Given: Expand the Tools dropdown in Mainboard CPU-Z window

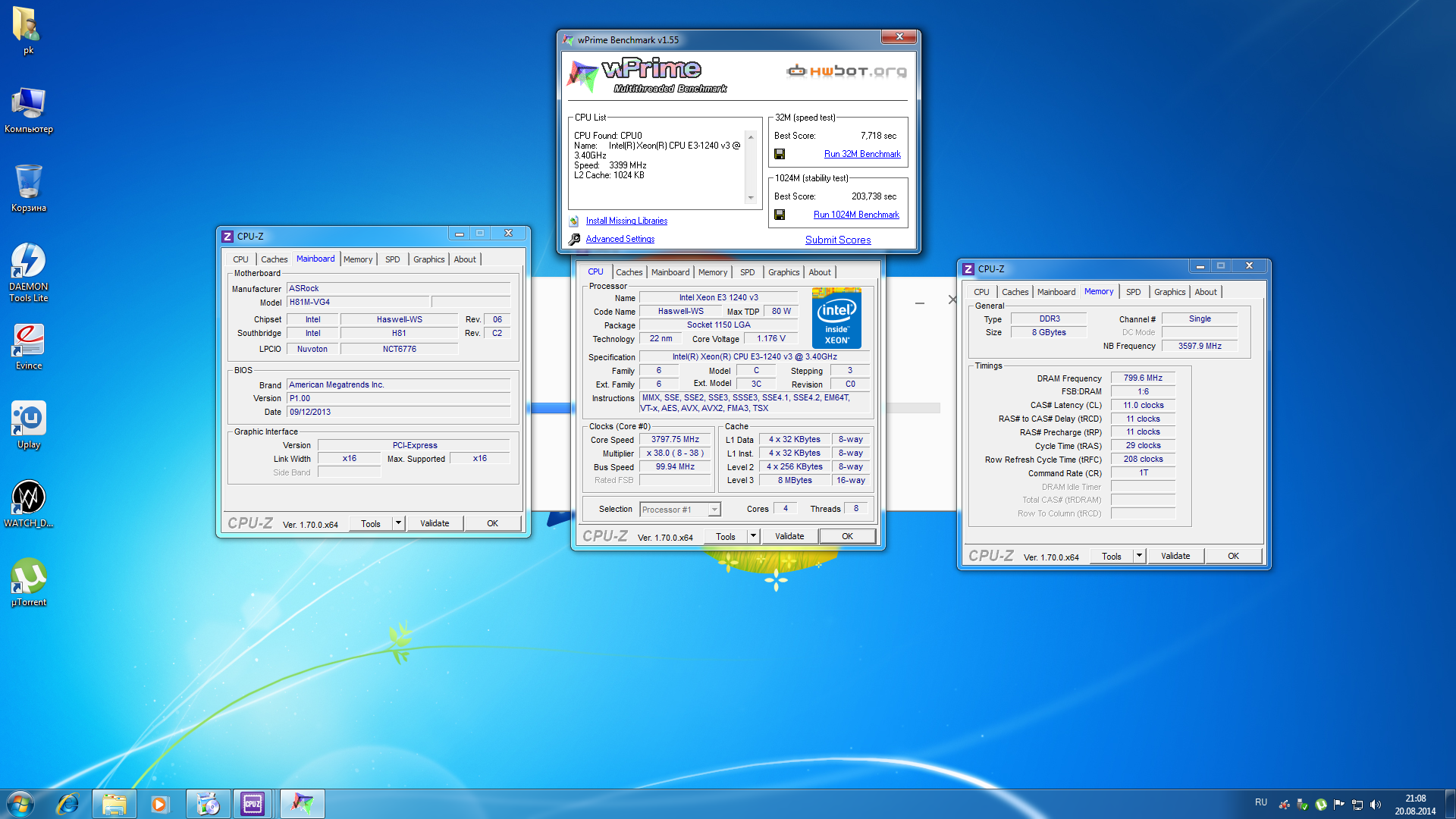Looking at the screenshot, I should 398,523.
